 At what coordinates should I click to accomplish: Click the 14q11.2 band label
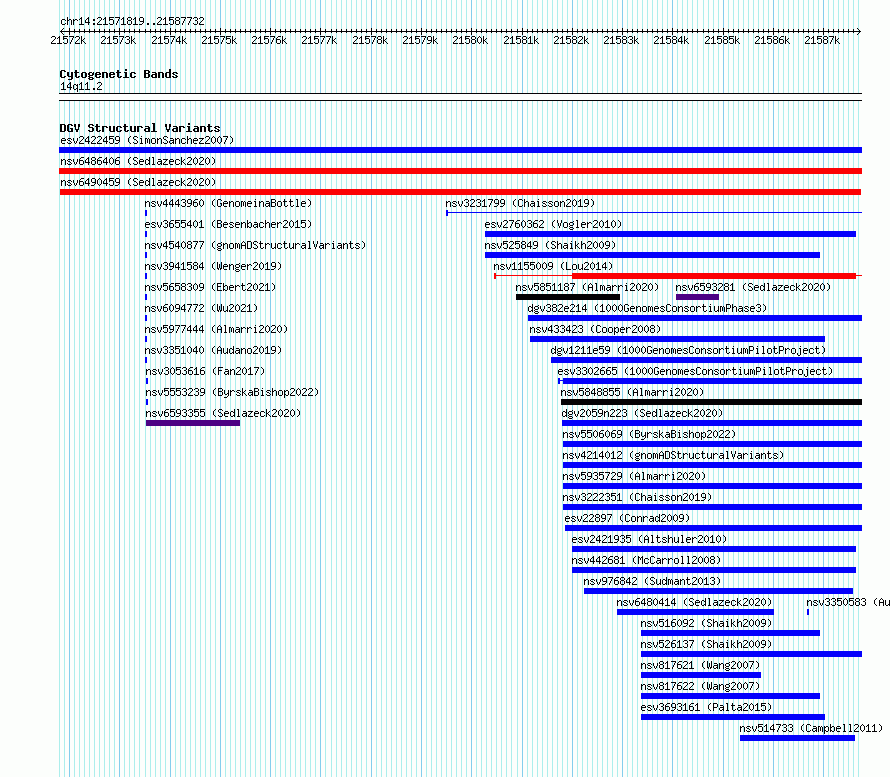coord(81,86)
